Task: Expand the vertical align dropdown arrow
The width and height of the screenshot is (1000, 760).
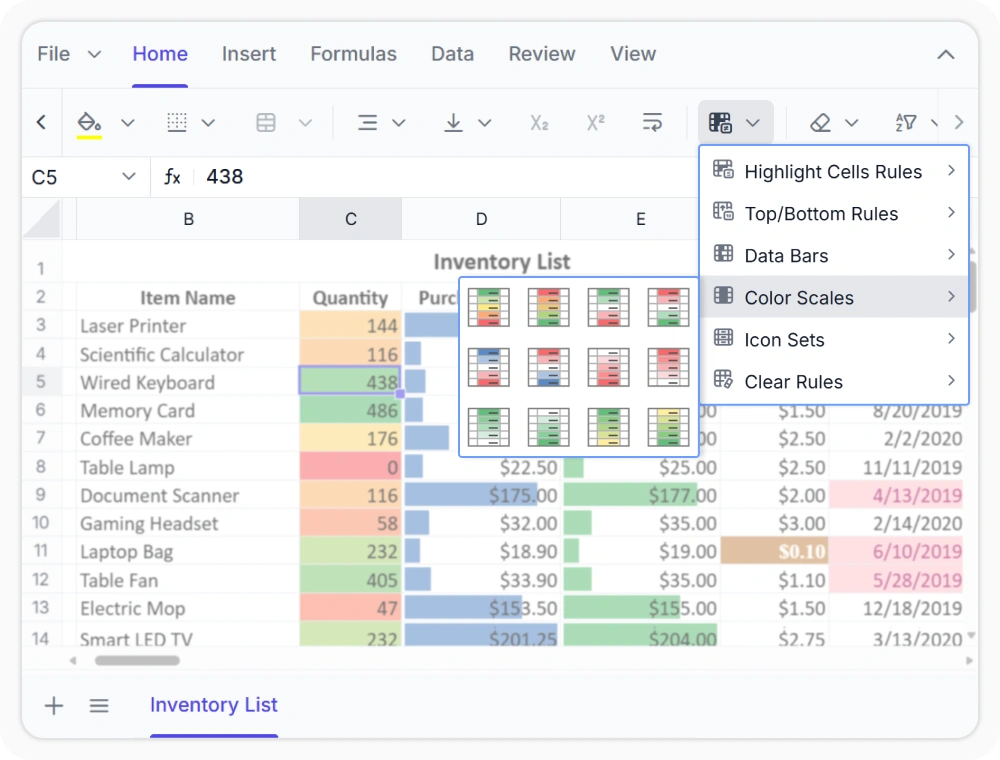Action: coord(485,122)
